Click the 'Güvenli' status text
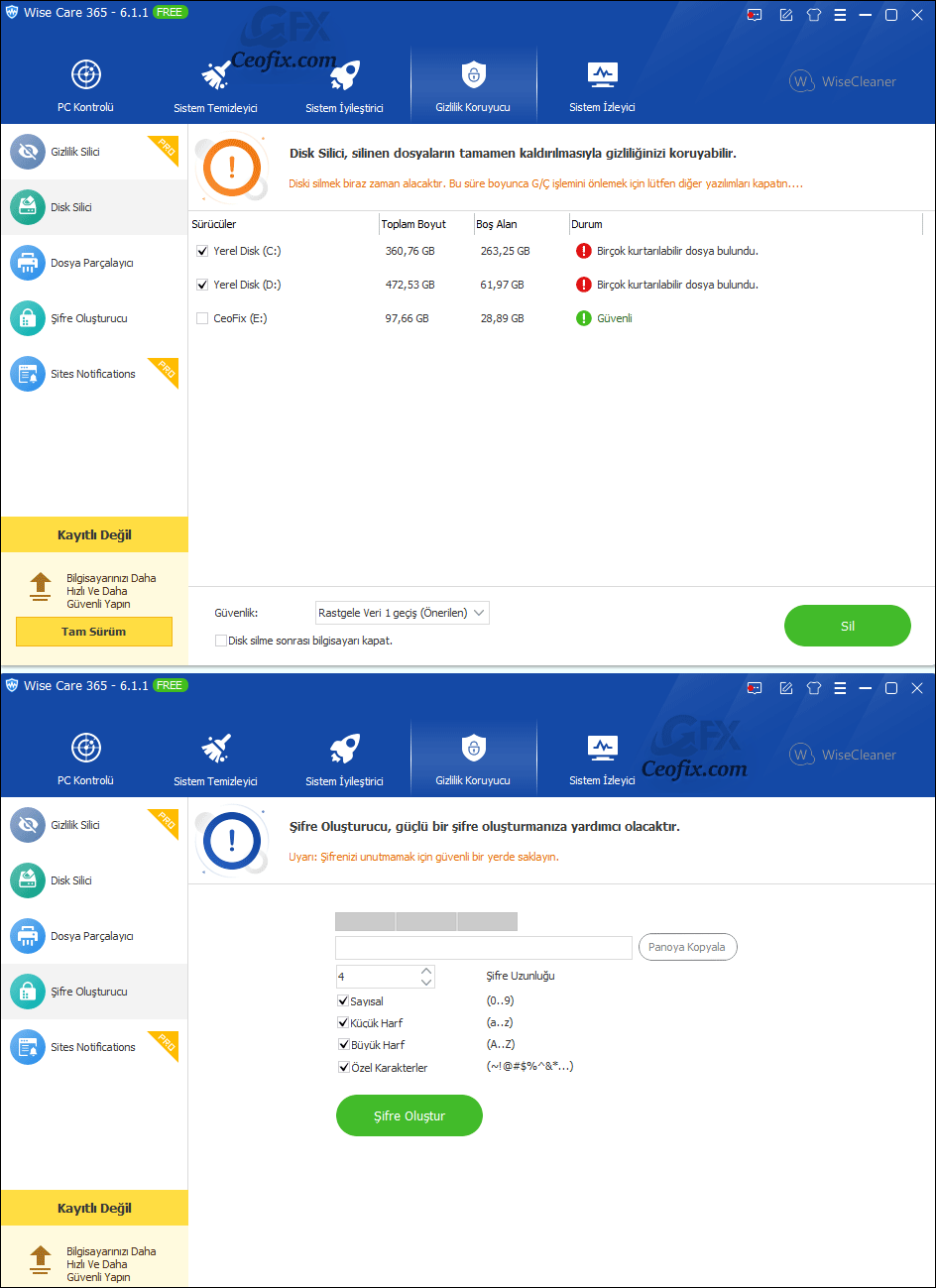This screenshot has height=1288, width=936. [615, 318]
